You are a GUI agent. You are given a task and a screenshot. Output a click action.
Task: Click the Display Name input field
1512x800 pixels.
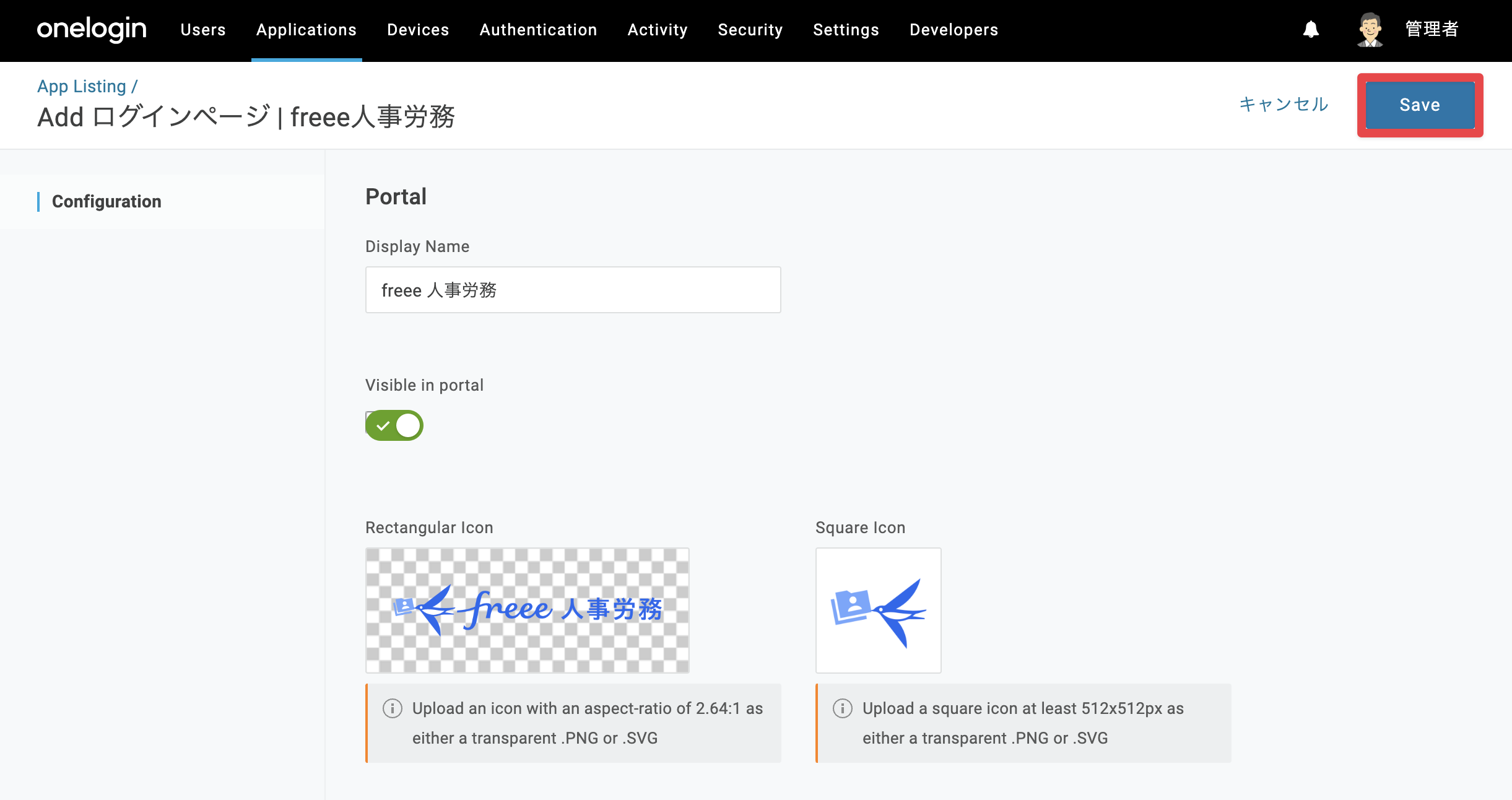(x=573, y=290)
